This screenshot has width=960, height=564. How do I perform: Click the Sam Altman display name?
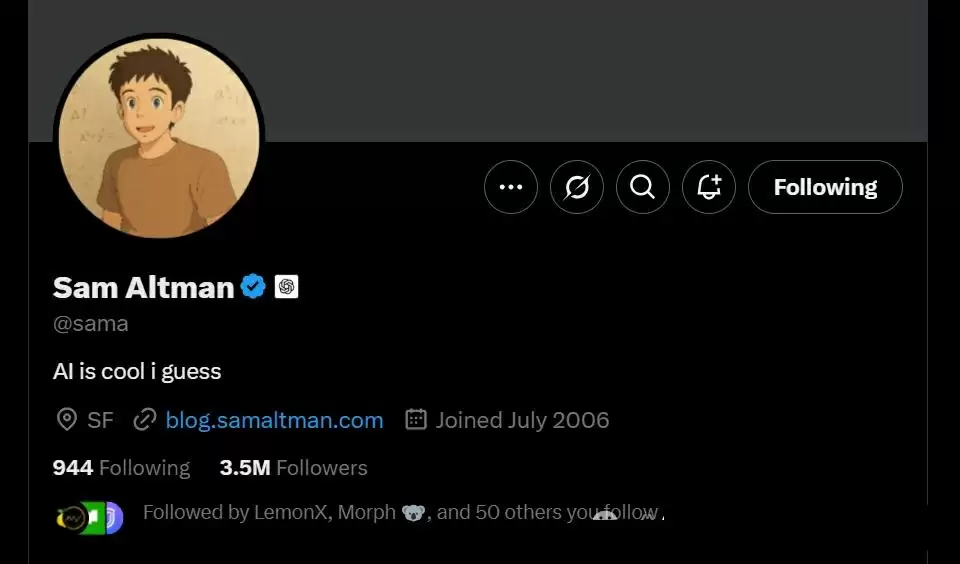coord(143,288)
